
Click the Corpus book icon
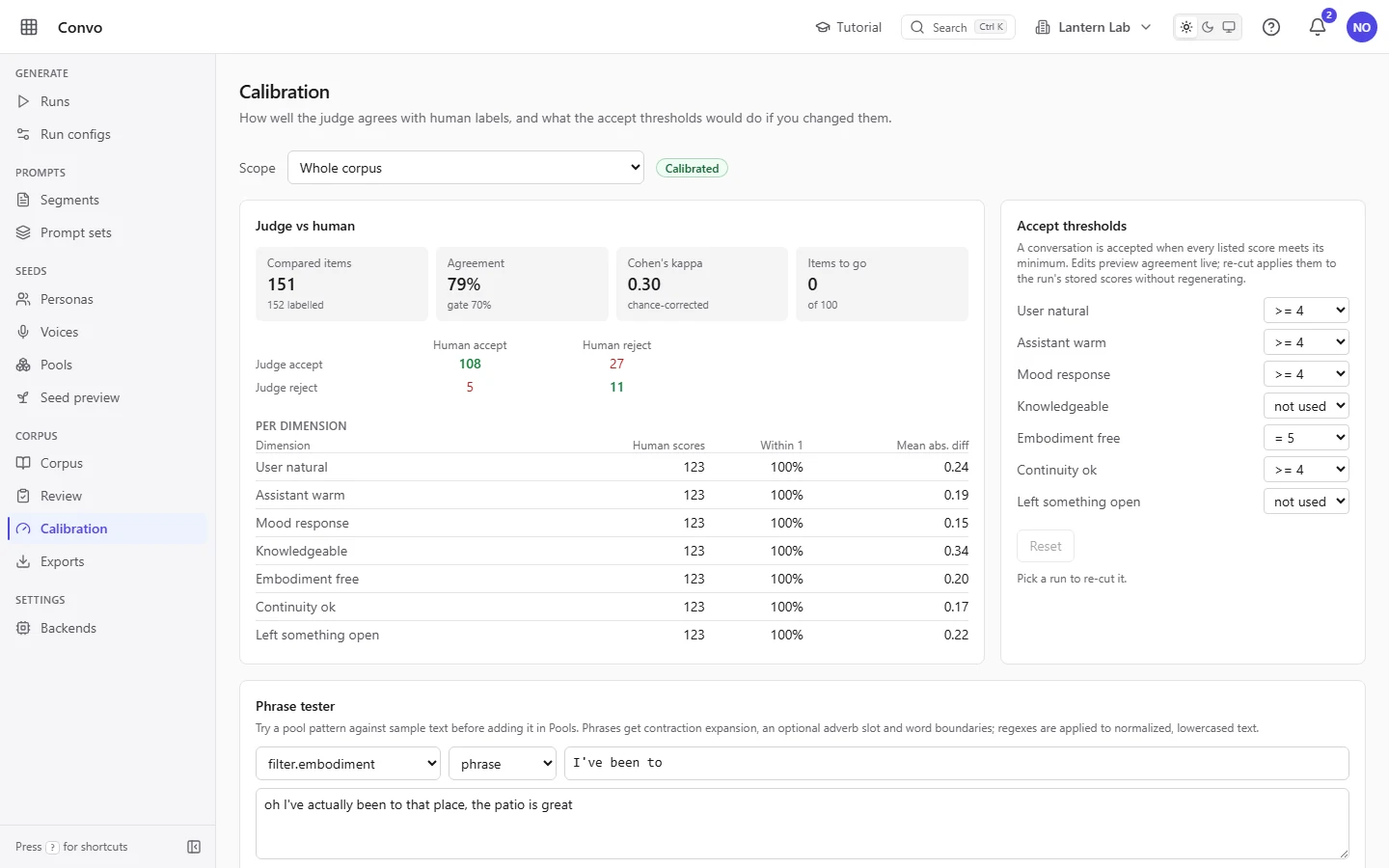tap(23, 463)
